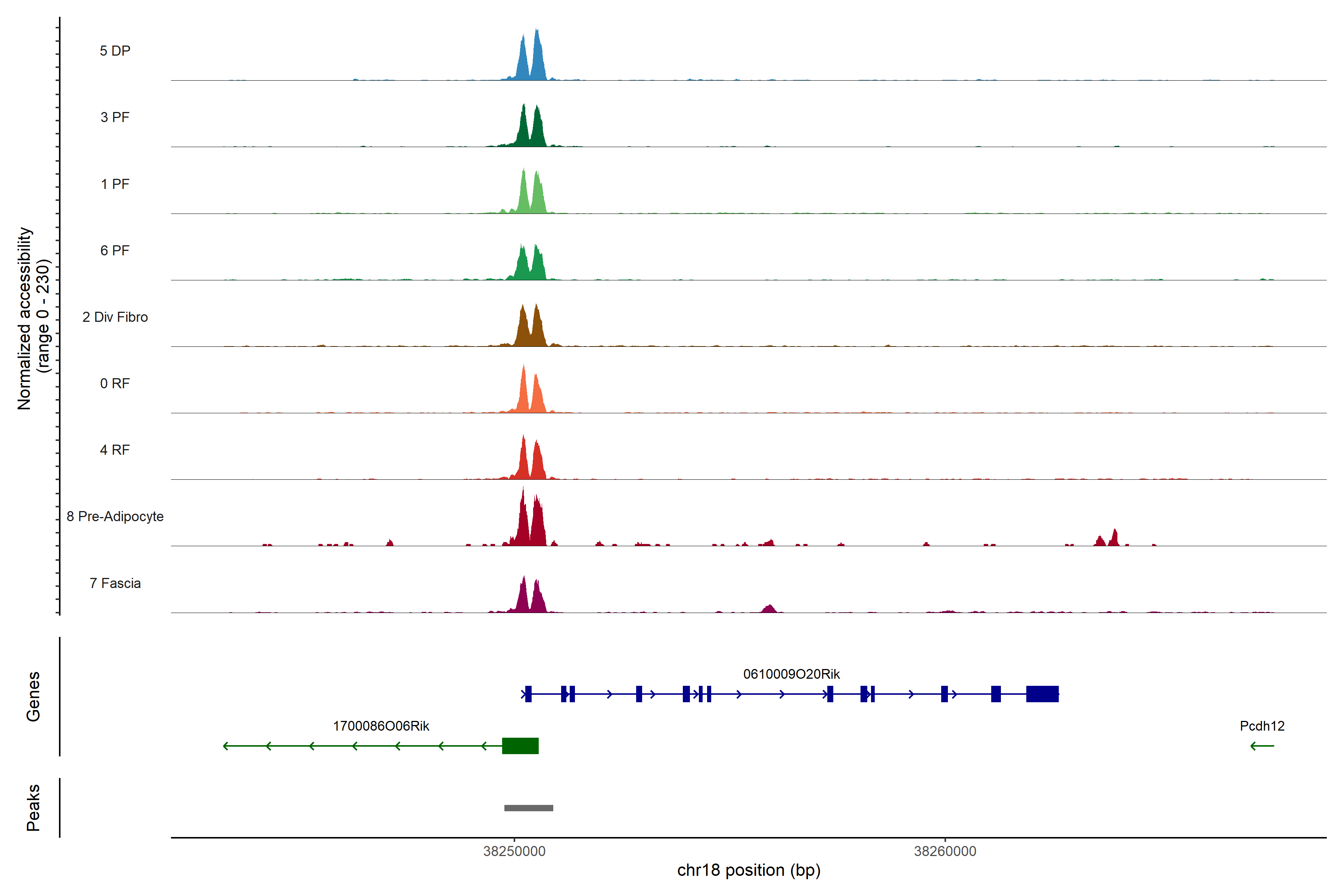Click the 7 Fascia track label
The height and width of the screenshot is (896, 1344).
115,583
